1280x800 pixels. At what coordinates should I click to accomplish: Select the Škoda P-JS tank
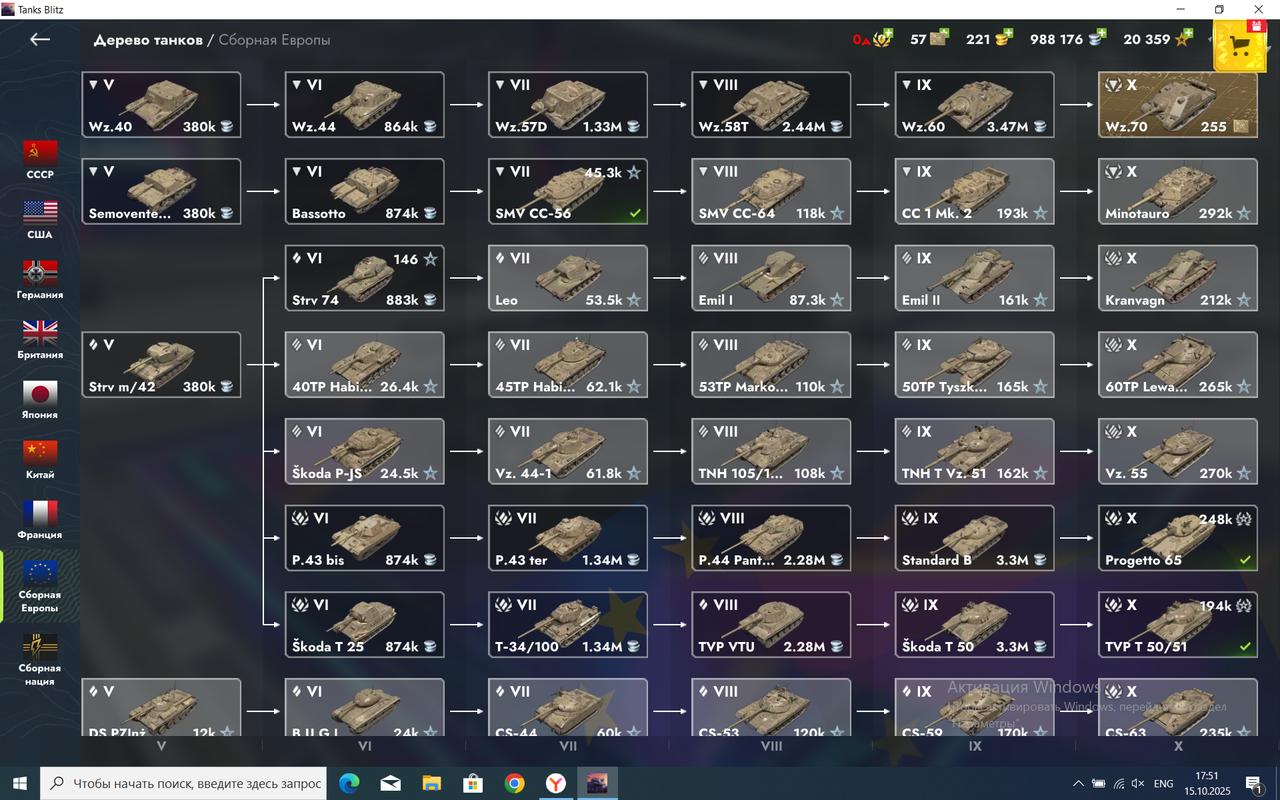coord(365,451)
